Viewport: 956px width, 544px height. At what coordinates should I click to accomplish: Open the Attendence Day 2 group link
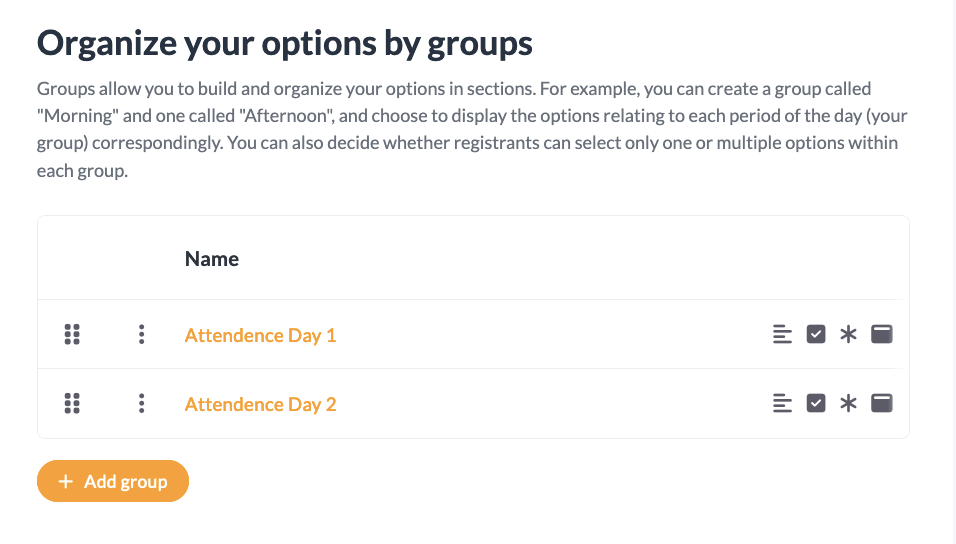point(260,404)
